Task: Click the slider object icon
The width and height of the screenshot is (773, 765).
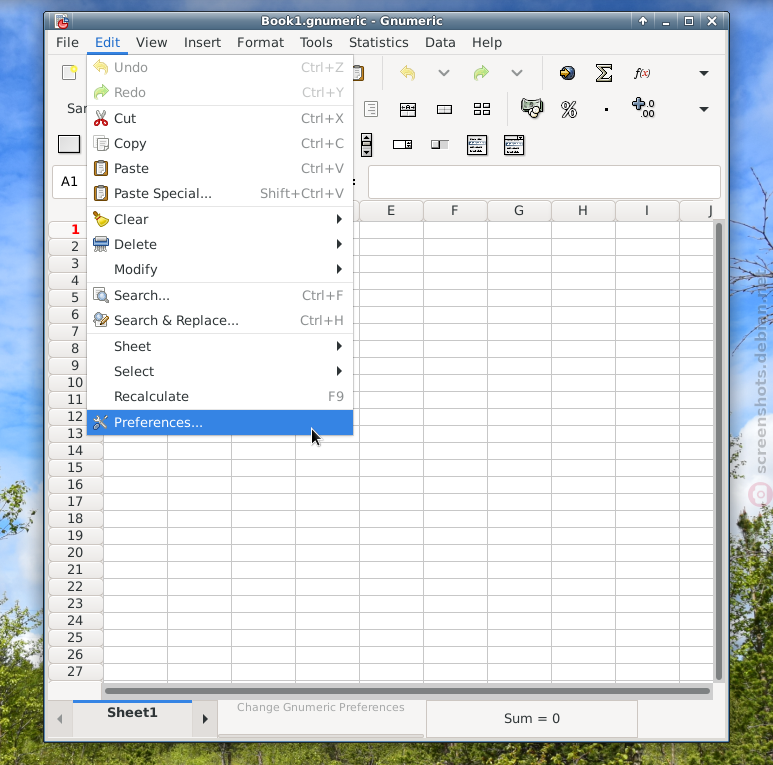Action: coord(439,144)
